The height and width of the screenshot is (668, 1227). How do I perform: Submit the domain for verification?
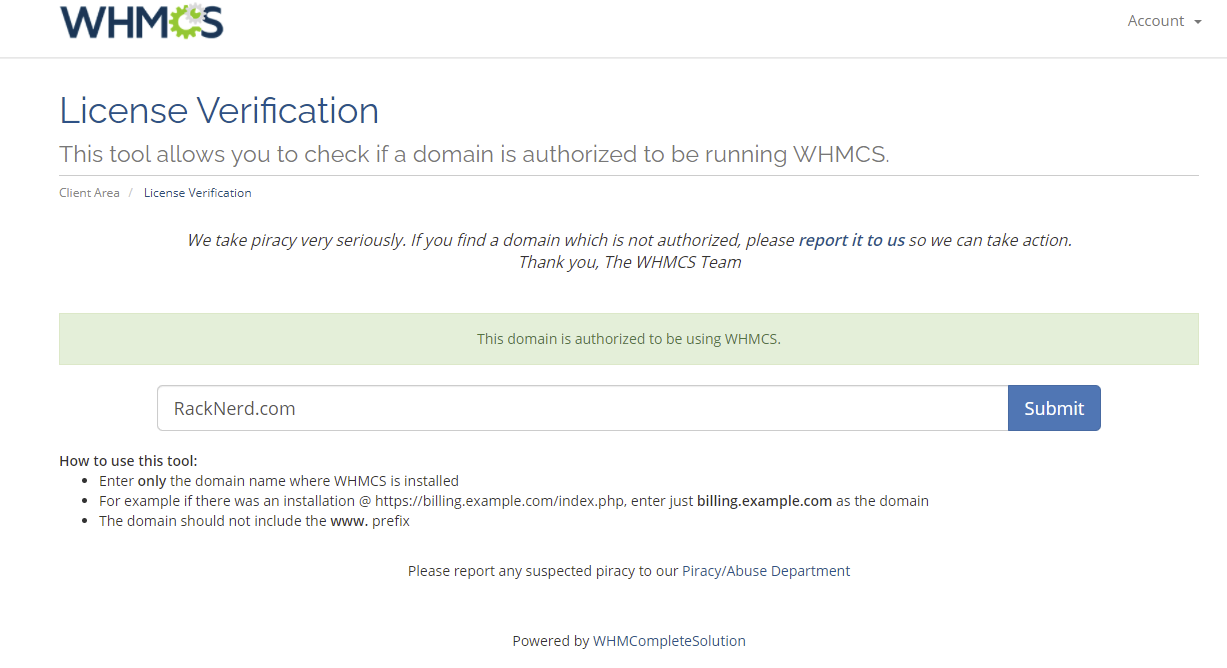coord(1054,408)
